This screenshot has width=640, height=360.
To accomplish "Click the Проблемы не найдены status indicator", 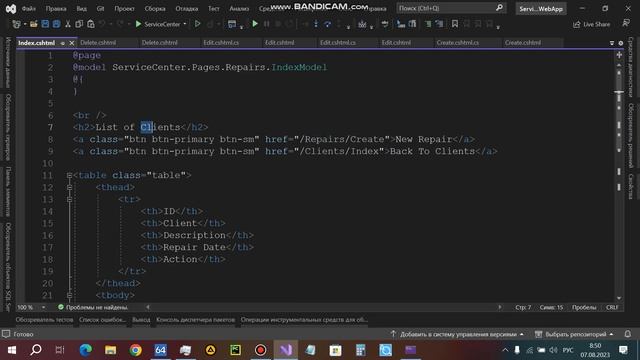I will click(x=93, y=307).
